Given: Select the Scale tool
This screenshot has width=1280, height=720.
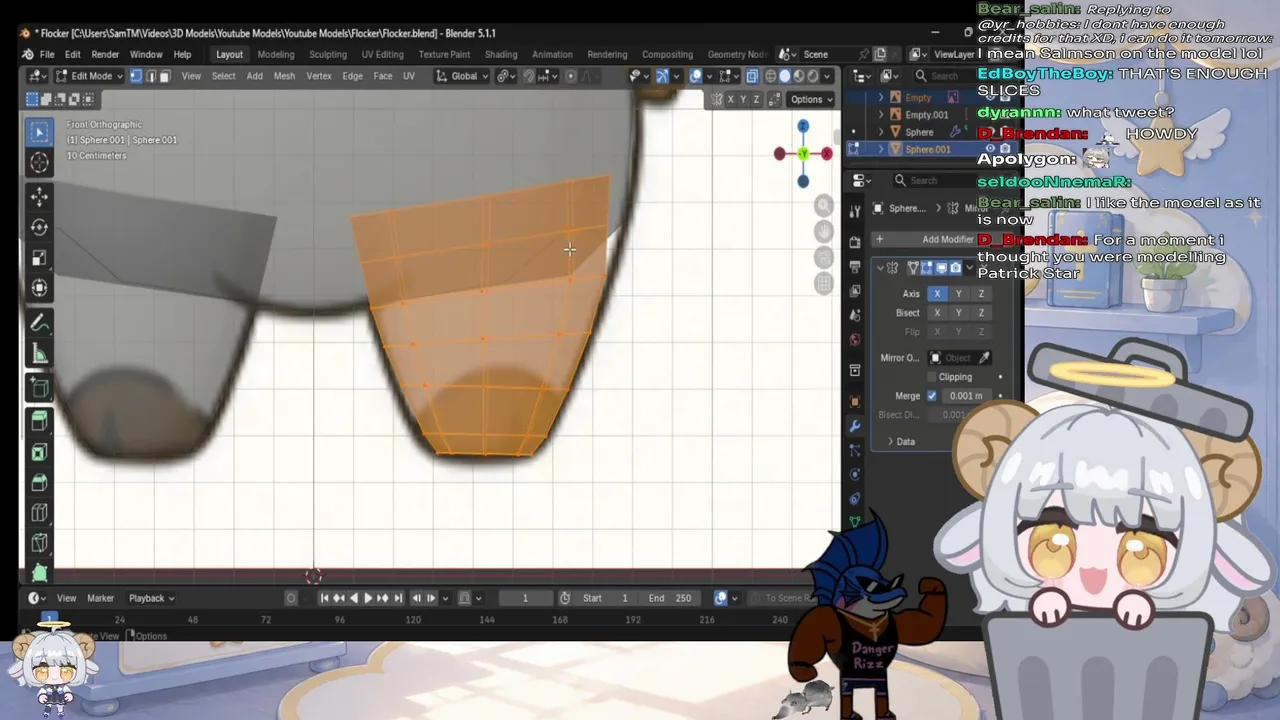Looking at the screenshot, I should (x=40, y=258).
